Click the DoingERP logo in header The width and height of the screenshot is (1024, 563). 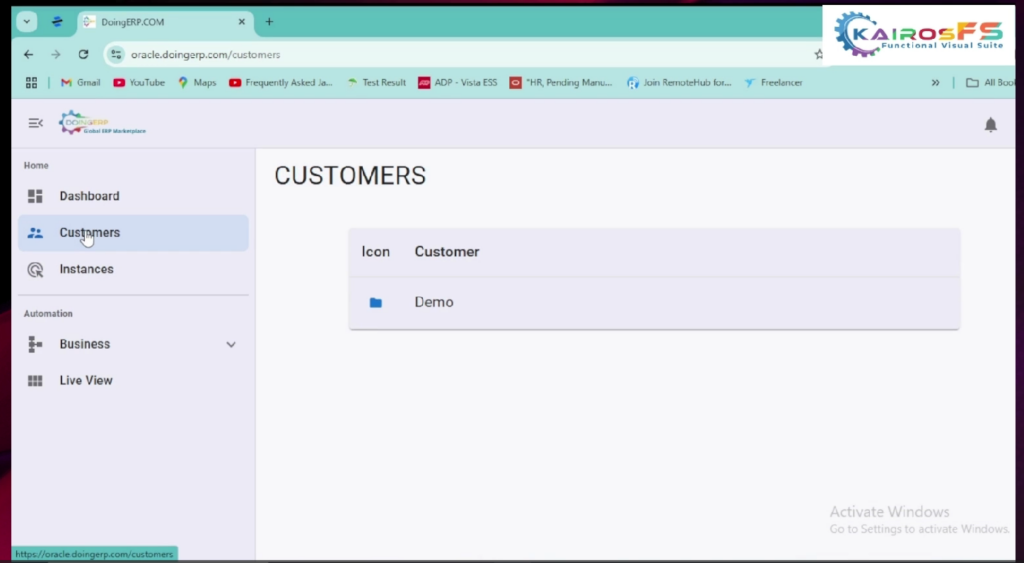[102, 123]
